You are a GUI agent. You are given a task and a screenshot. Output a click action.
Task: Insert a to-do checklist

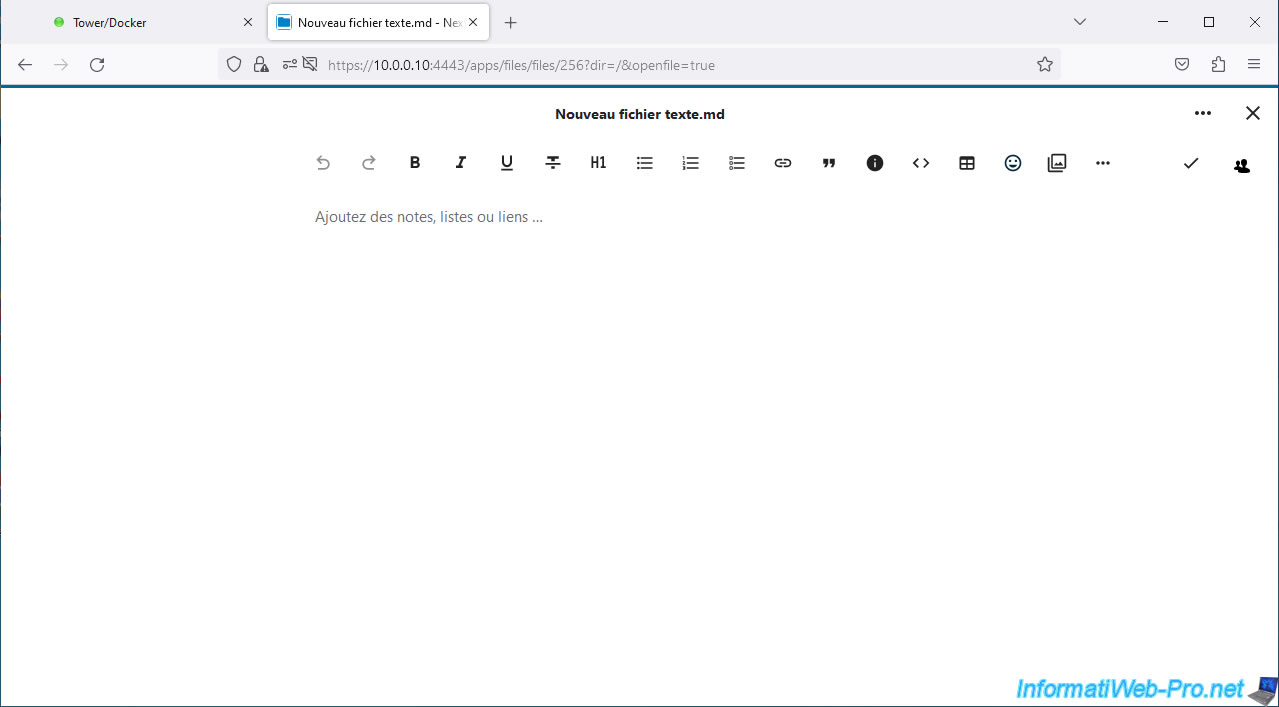point(737,163)
